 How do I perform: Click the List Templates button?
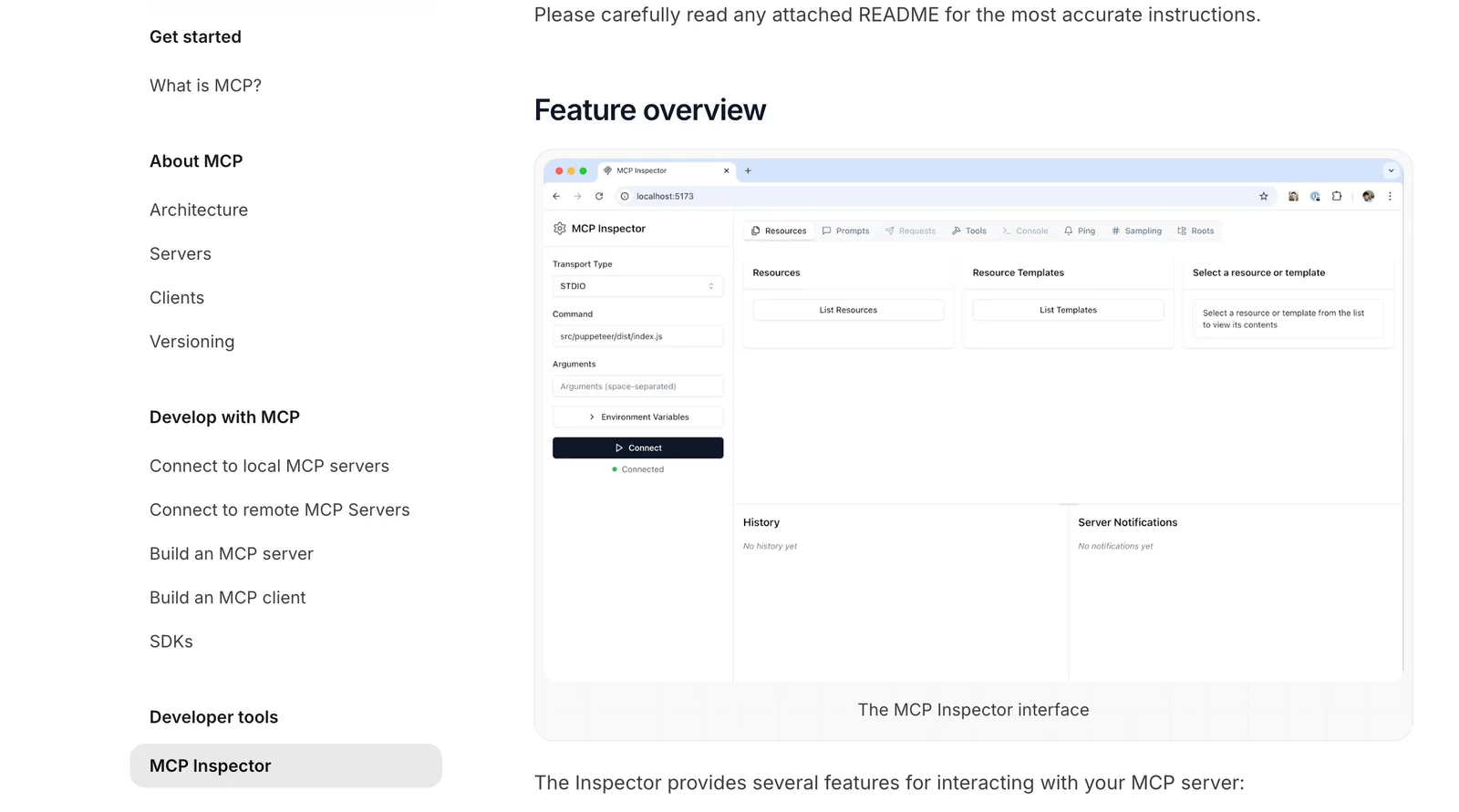(1068, 310)
